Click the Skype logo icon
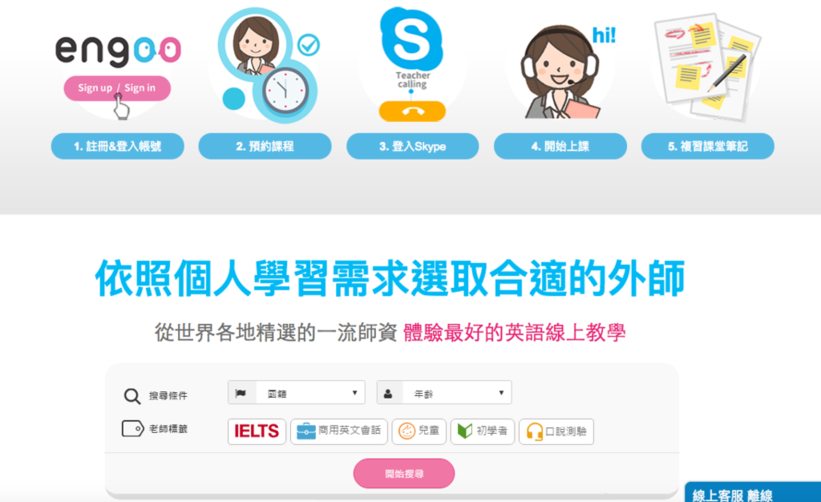 pyautogui.click(x=412, y=39)
